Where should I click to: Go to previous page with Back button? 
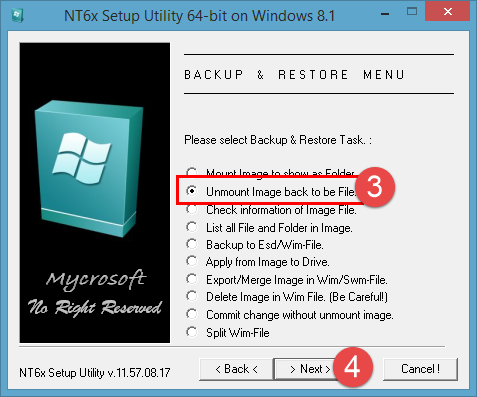click(236, 369)
